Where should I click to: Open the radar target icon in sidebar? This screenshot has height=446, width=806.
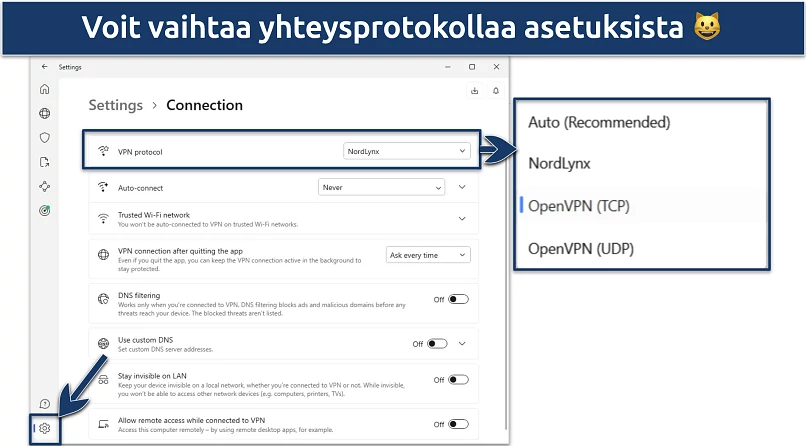click(x=45, y=211)
